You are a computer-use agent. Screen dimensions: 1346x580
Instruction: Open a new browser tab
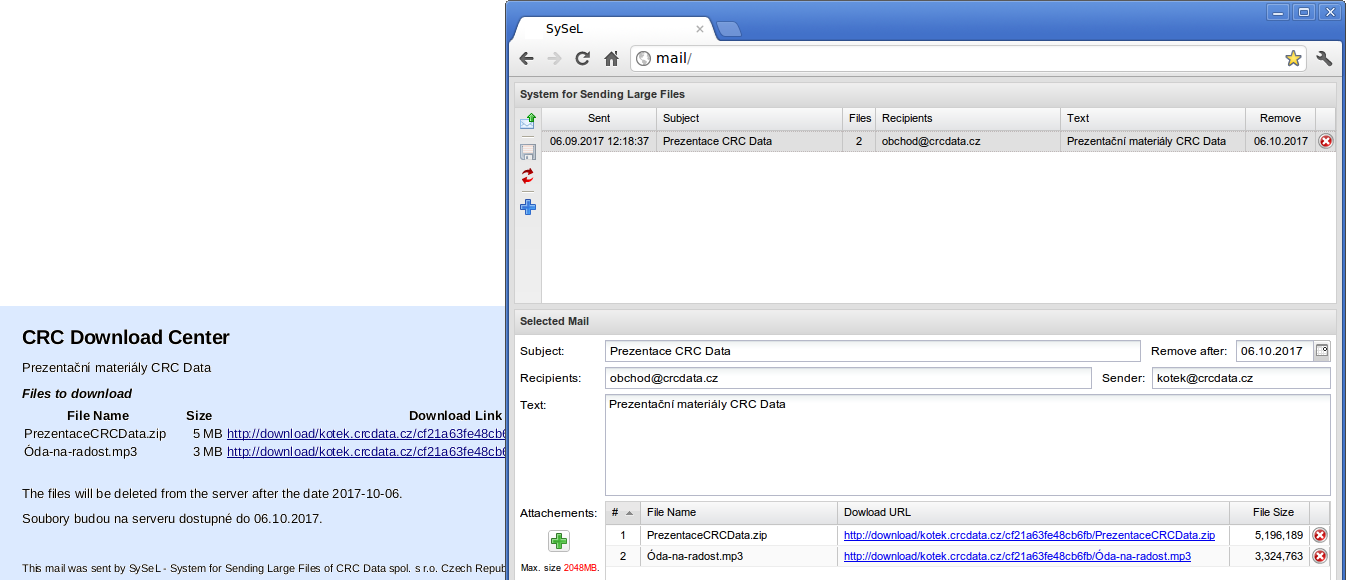(x=729, y=29)
